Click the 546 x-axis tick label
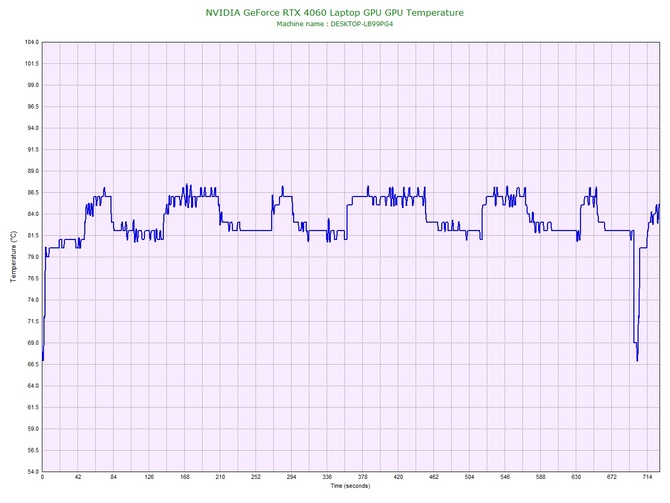The height and width of the screenshot is (503, 670). click(x=505, y=477)
